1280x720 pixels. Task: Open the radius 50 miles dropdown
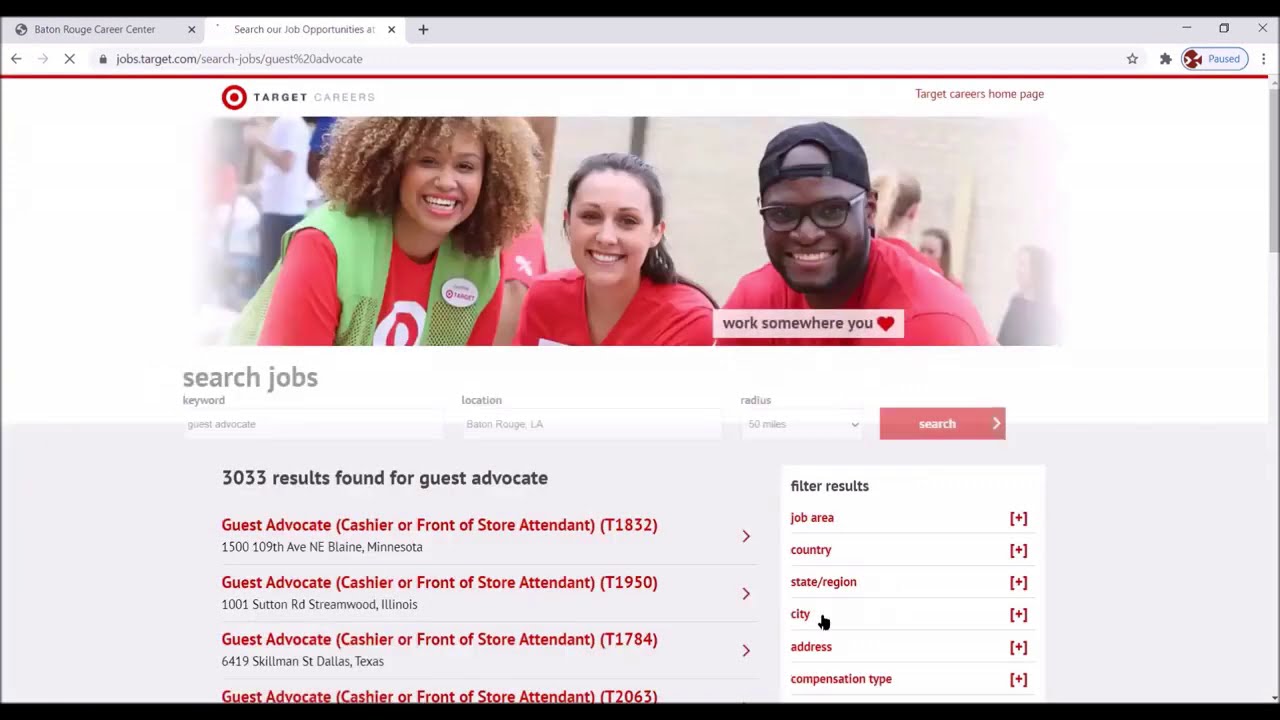pos(802,424)
